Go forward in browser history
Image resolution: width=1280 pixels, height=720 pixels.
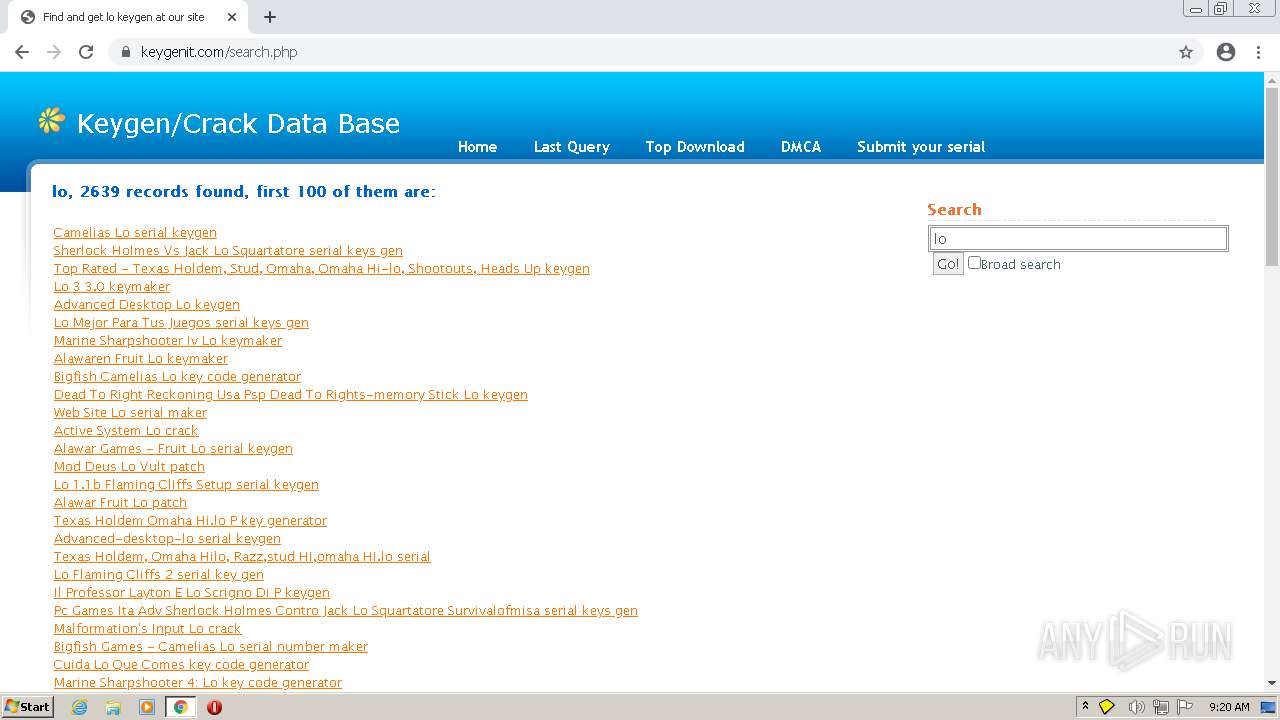pos(54,52)
